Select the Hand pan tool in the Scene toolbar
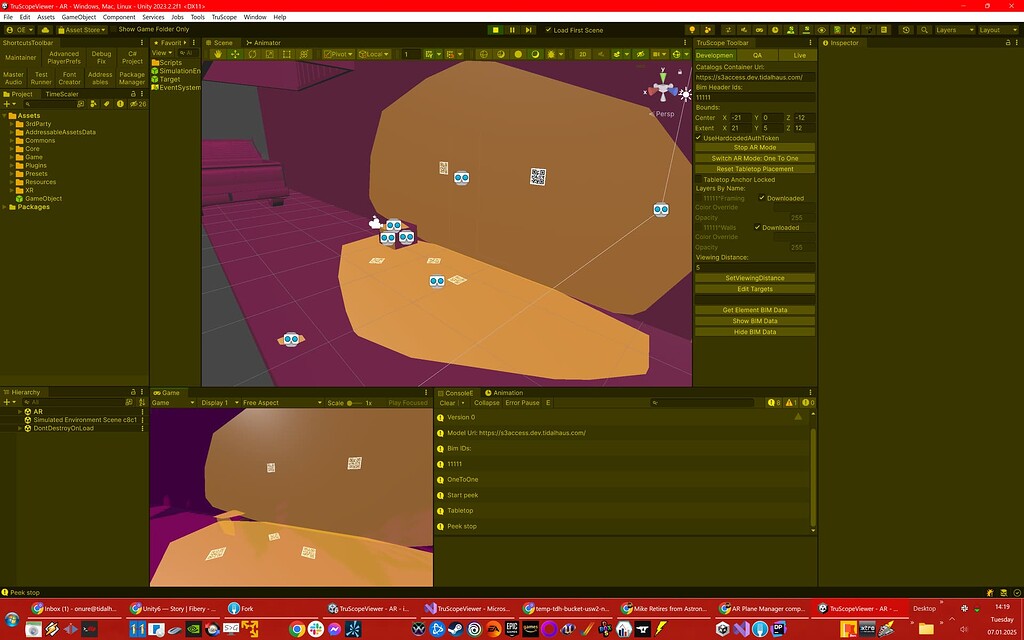This screenshot has width=1024, height=640. click(218, 54)
